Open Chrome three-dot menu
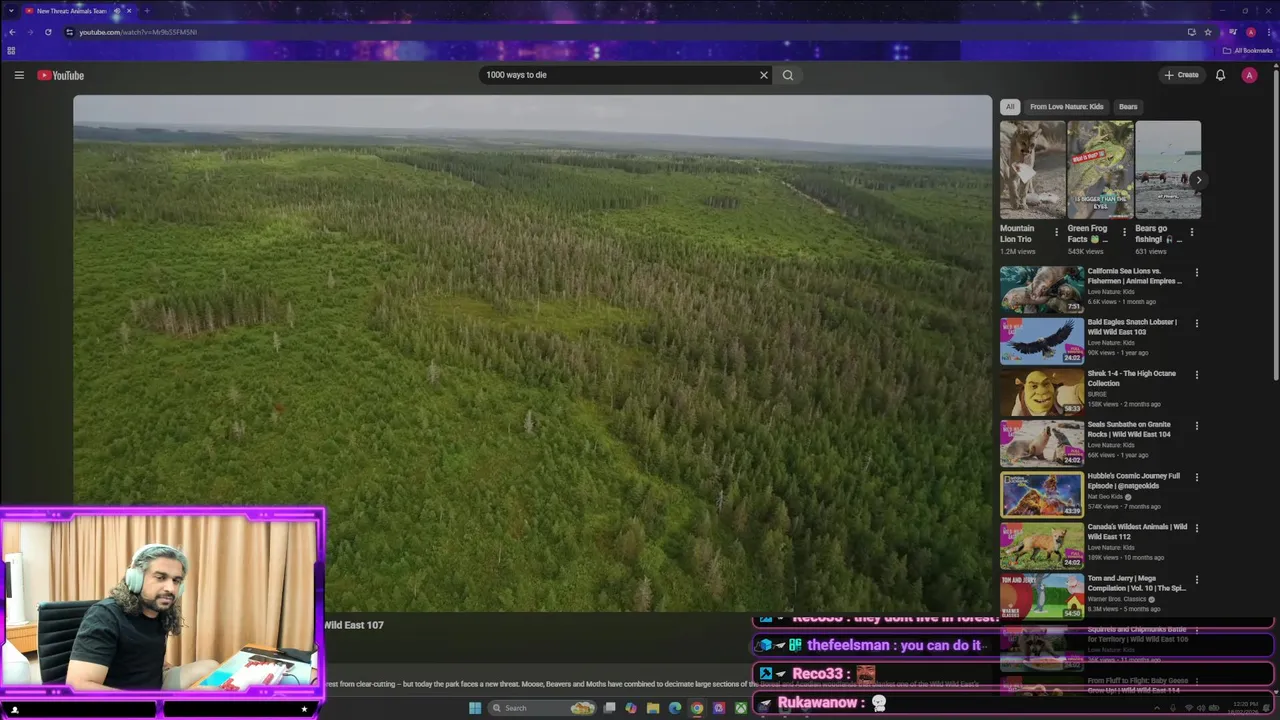1280x720 pixels. pyautogui.click(x=1269, y=32)
